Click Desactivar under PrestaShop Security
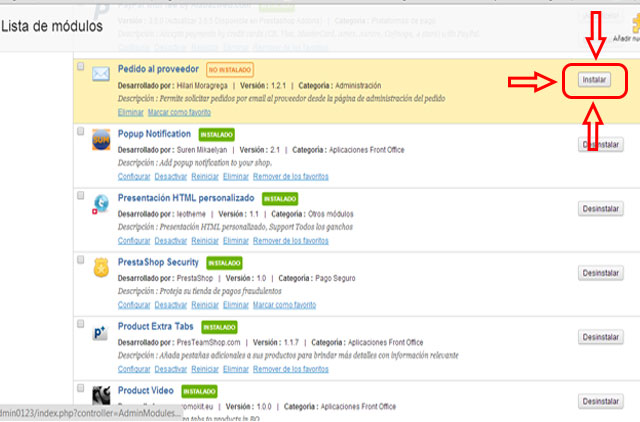The image size is (640, 422). click(171, 305)
